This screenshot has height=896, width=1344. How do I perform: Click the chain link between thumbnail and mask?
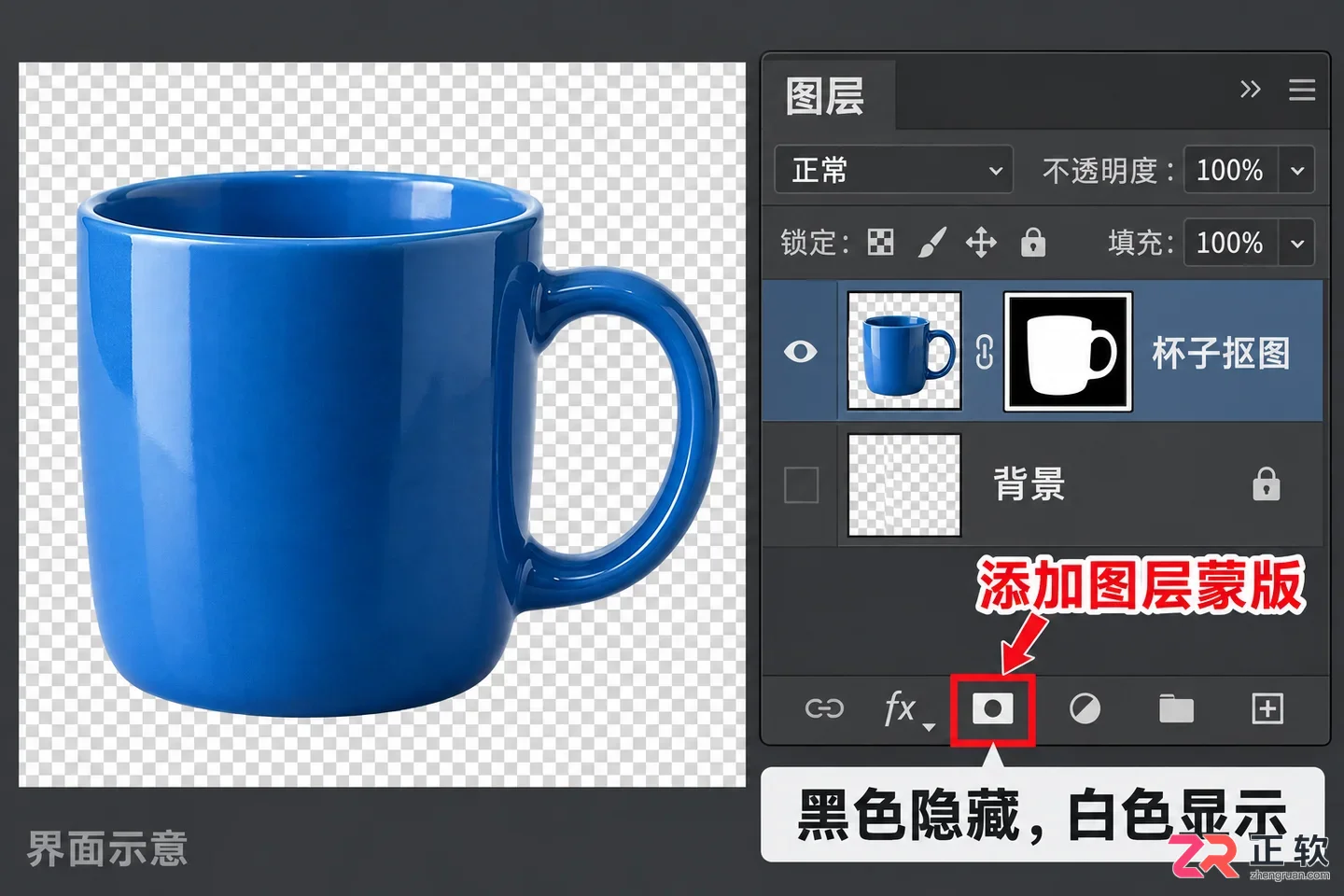984,352
